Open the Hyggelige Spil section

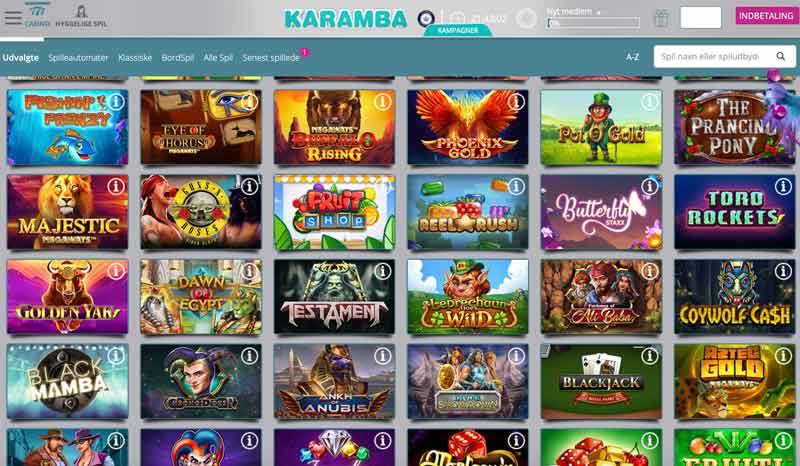(81, 16)
